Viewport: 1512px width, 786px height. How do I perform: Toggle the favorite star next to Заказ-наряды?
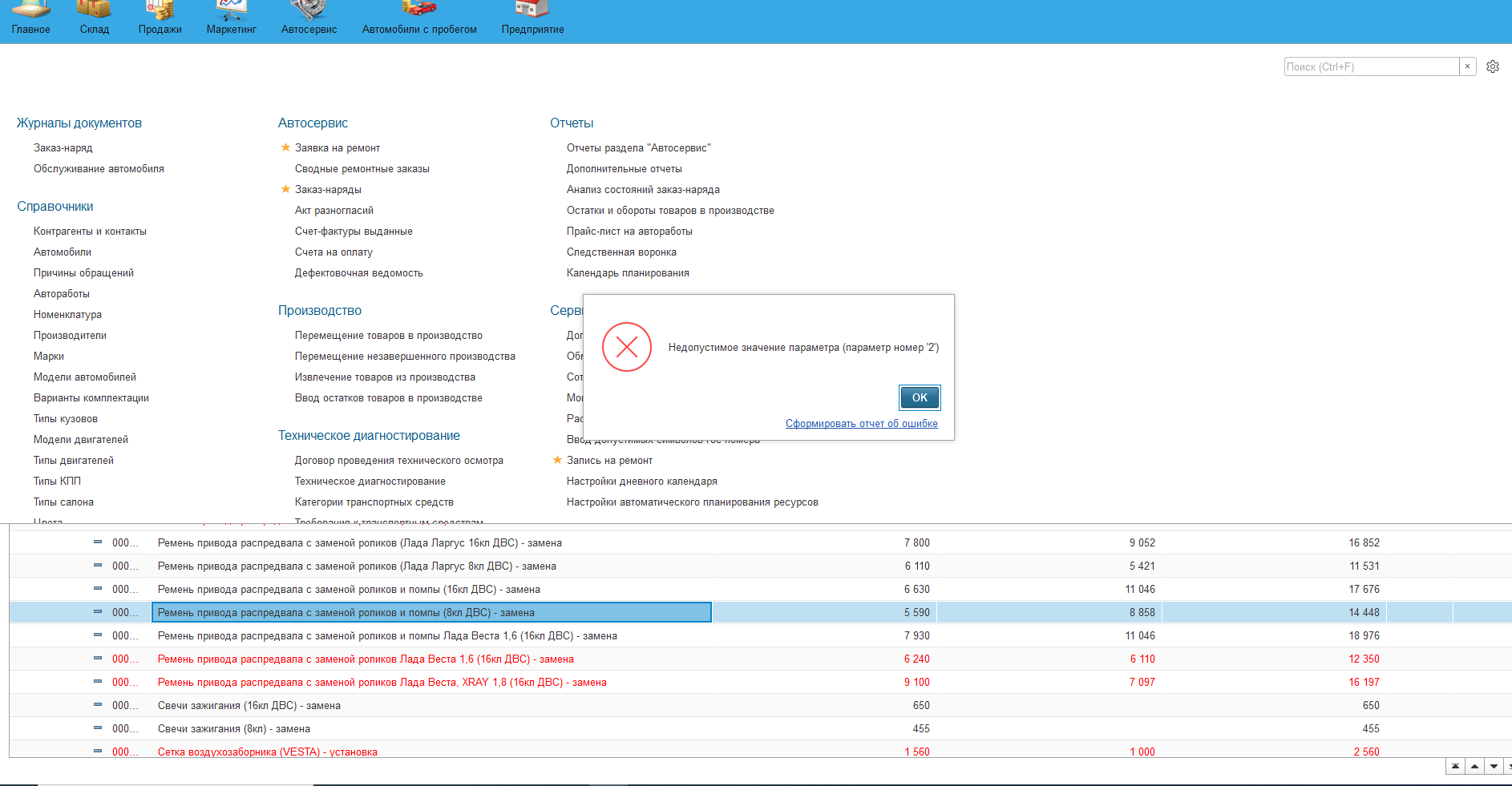tap(285, 189)
